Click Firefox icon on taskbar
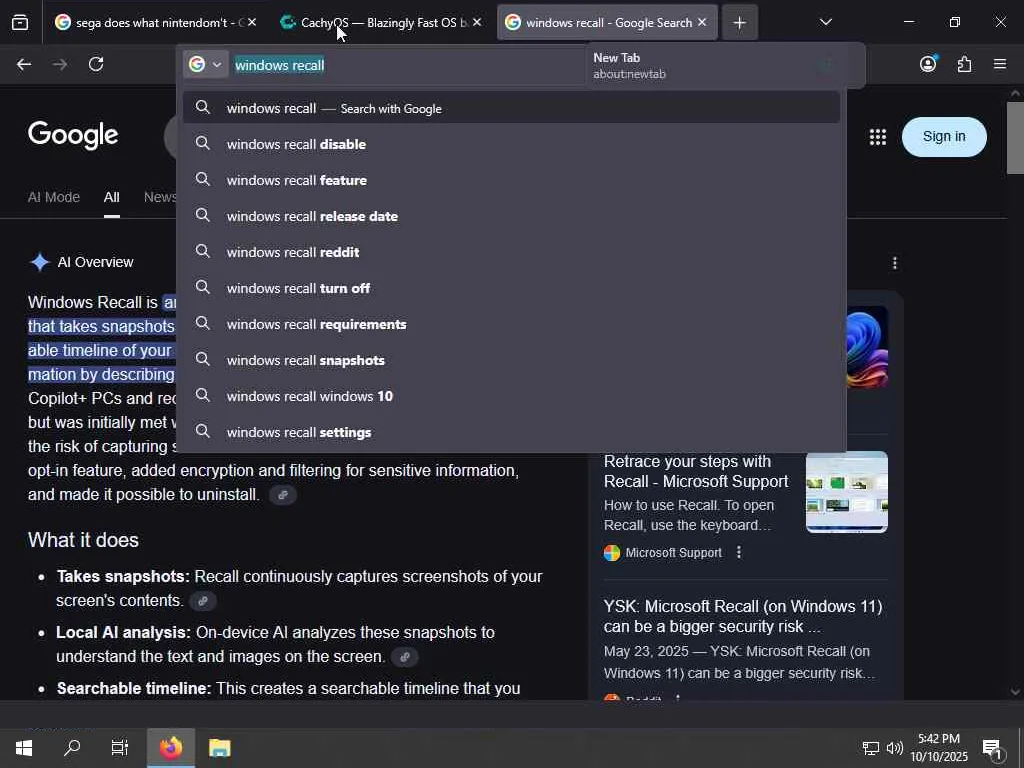1024x768 pixels. coord(170,748)
